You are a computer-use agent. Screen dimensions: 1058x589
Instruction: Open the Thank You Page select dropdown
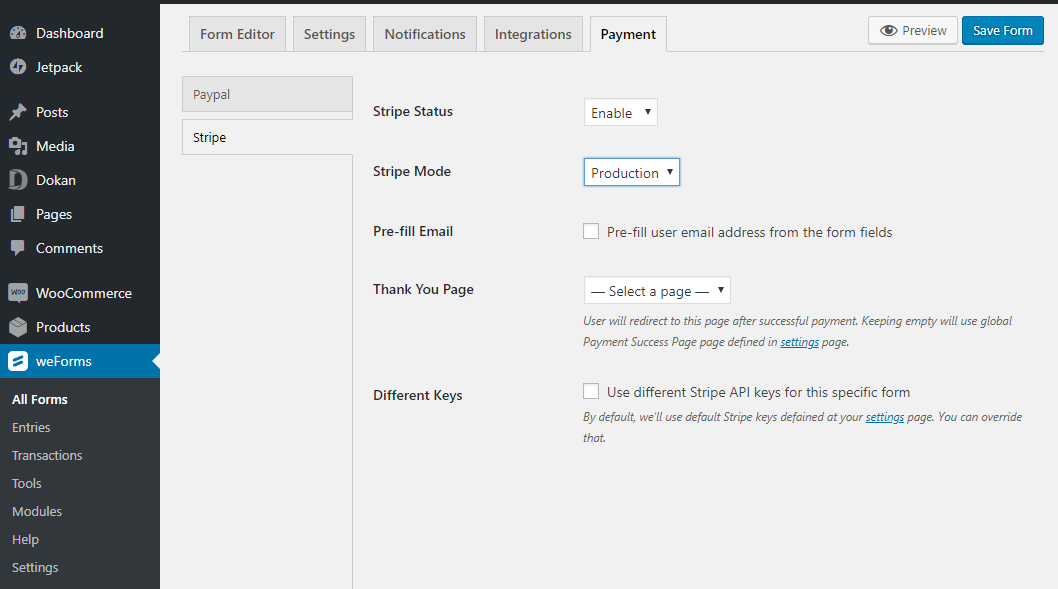pyautogui.click(x=657, y=290)
